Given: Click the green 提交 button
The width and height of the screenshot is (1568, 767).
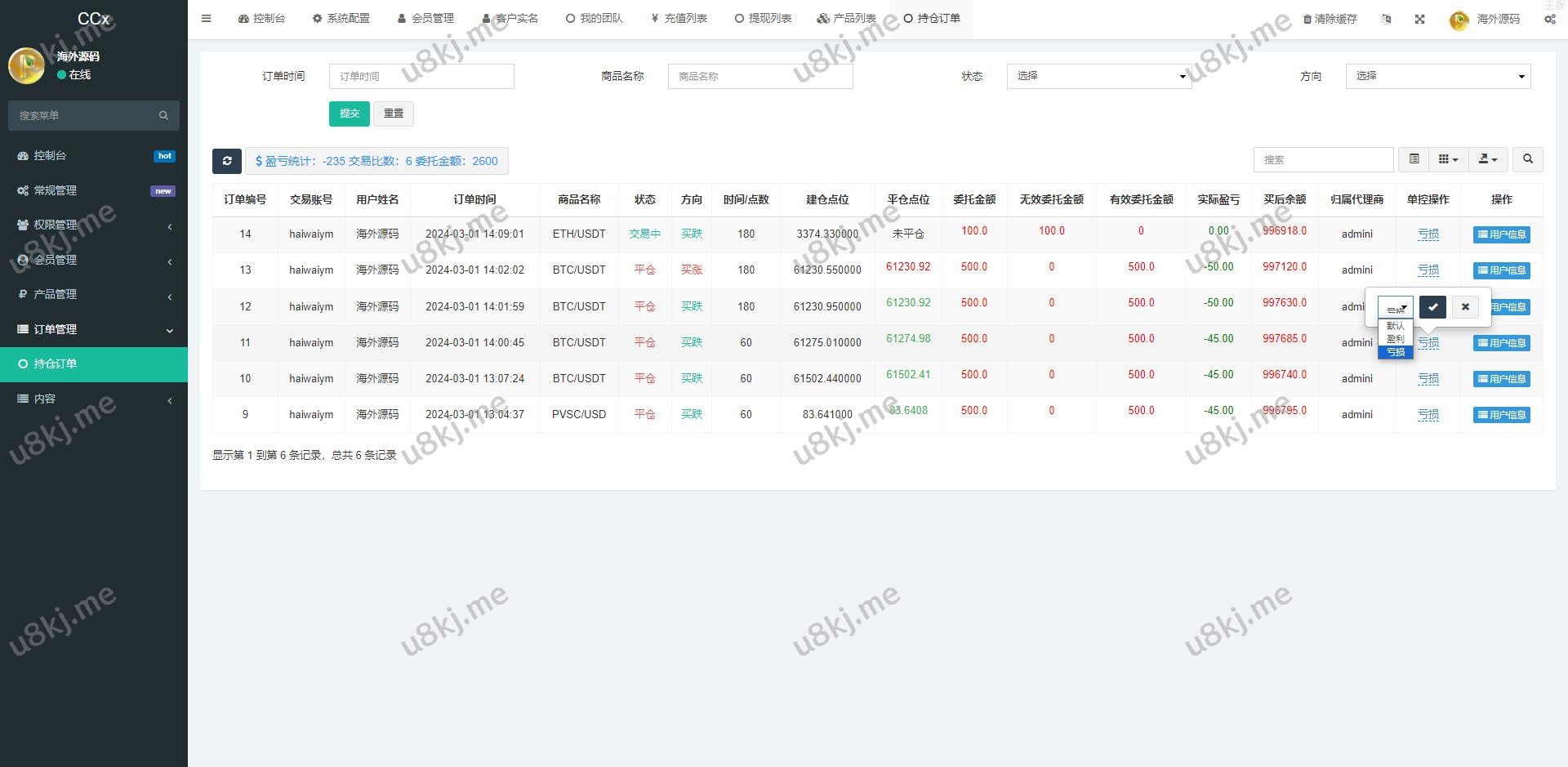Looking at the screenshot, I should [x=349, y=114].
